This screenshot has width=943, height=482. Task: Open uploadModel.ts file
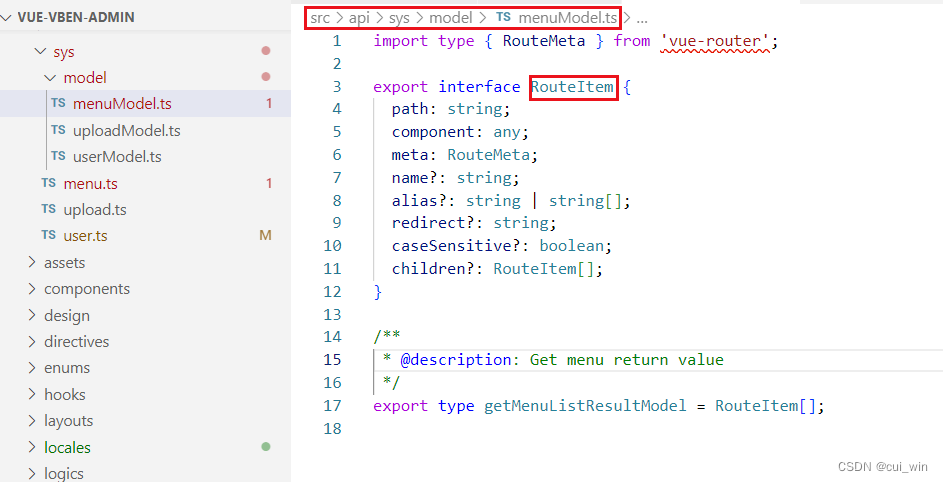pos(126,130)
